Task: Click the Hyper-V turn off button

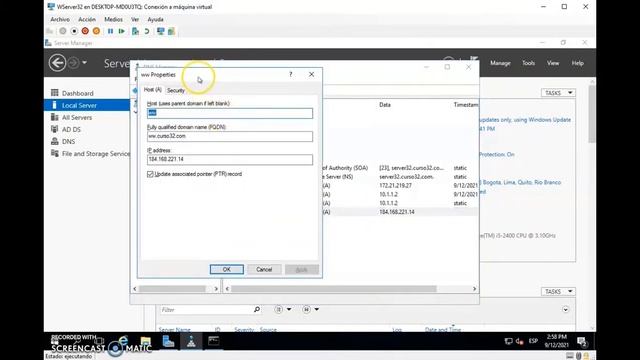Action: tap(74, 31)
